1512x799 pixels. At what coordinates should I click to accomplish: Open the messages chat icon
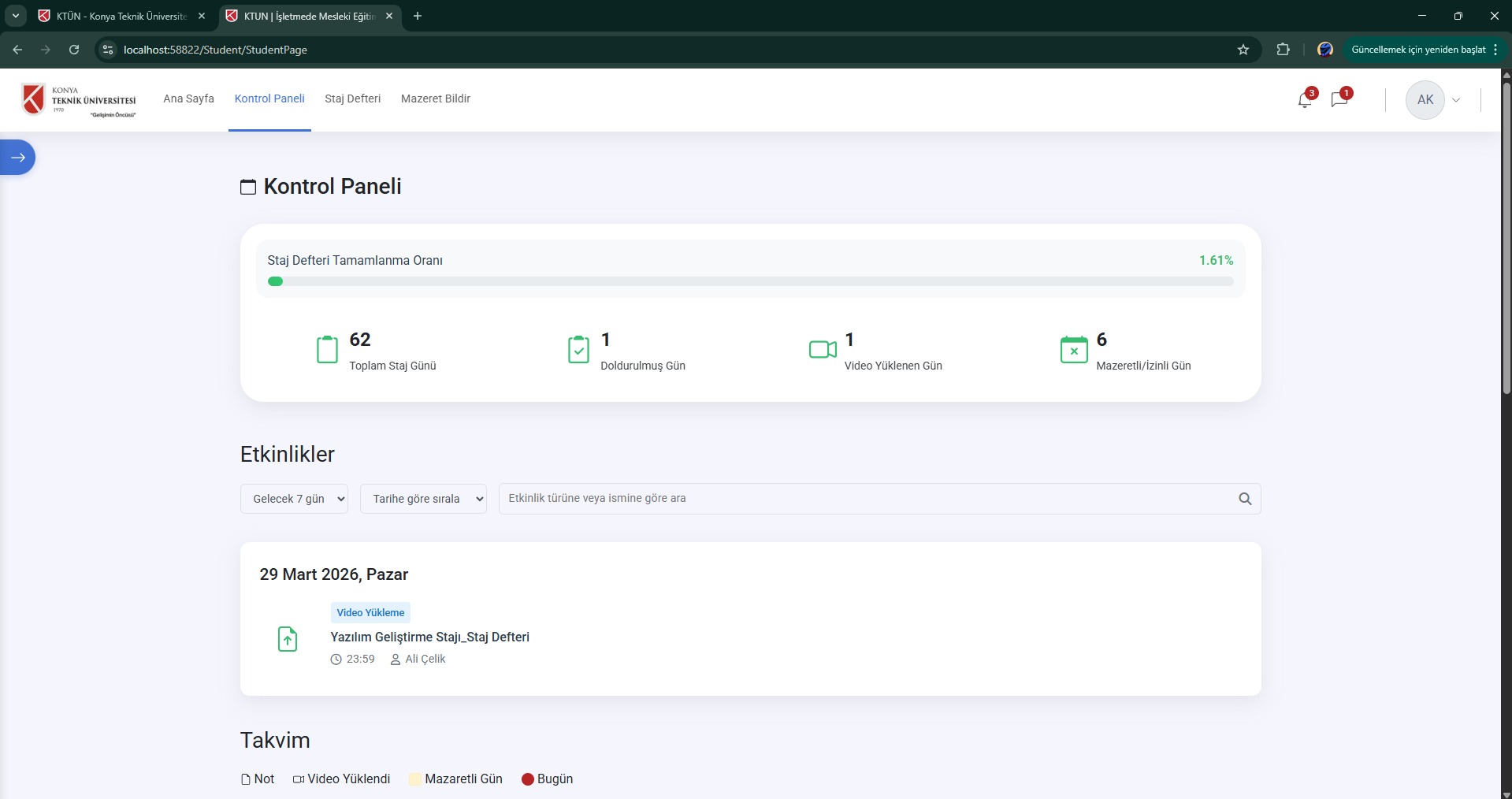pyautogui.click(x=1339, y=100)
